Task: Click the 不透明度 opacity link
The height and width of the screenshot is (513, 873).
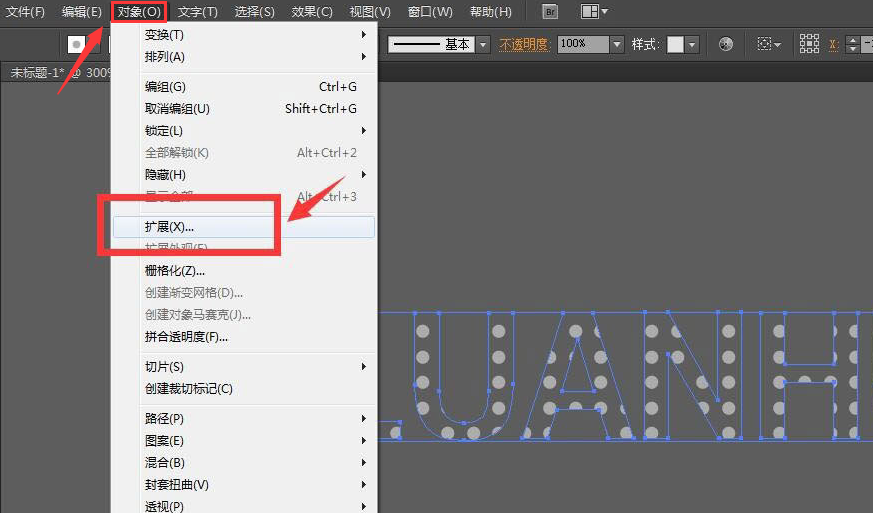Action: pos(523,44)
